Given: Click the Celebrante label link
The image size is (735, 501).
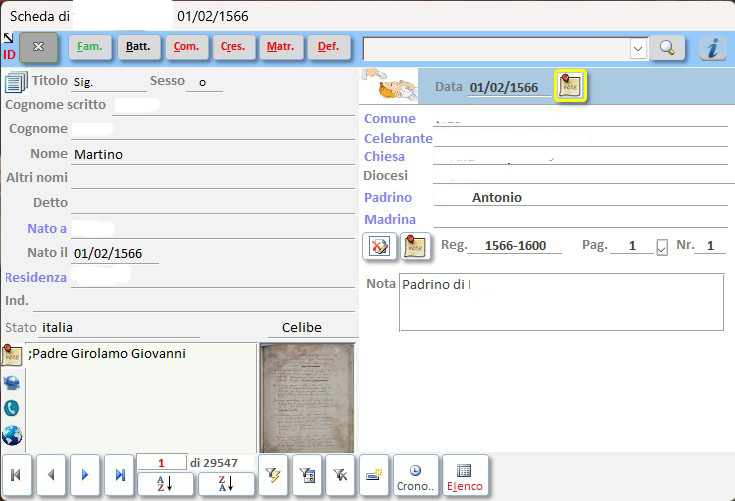Looking at the screenshot, I should tap(398, 138).
